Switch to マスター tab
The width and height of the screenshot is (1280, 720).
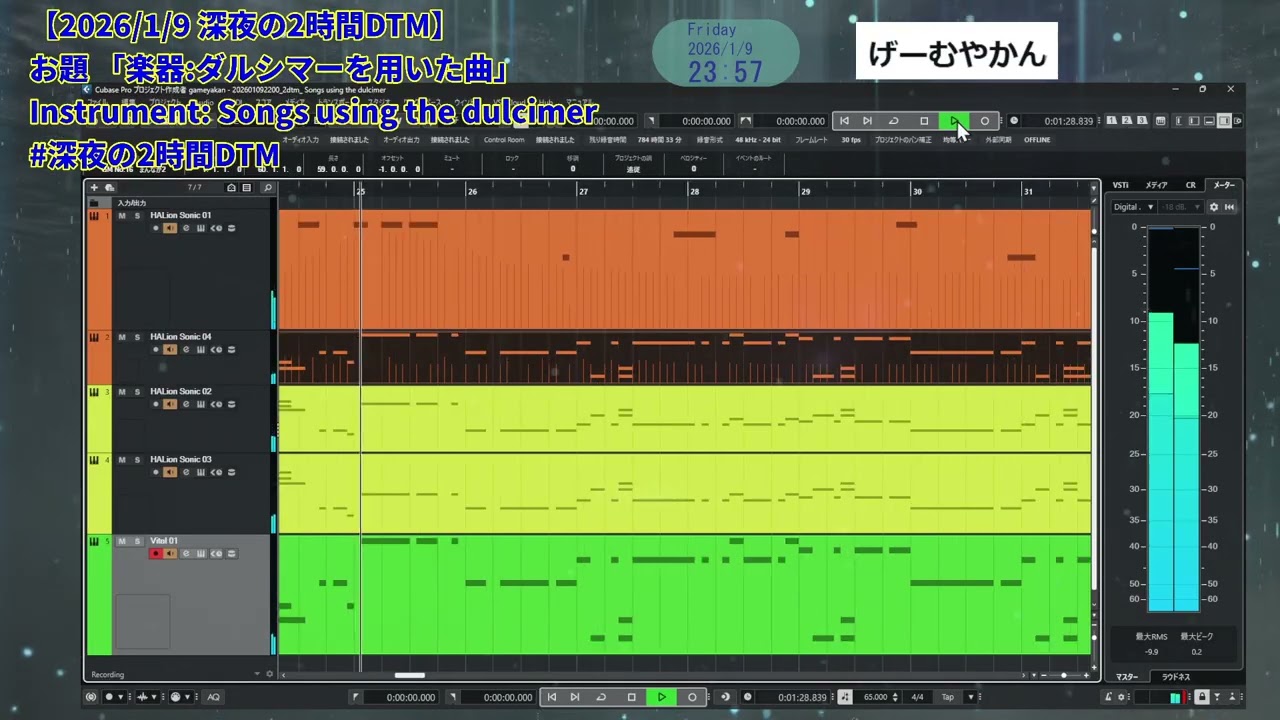click(x=1127, y=677)
